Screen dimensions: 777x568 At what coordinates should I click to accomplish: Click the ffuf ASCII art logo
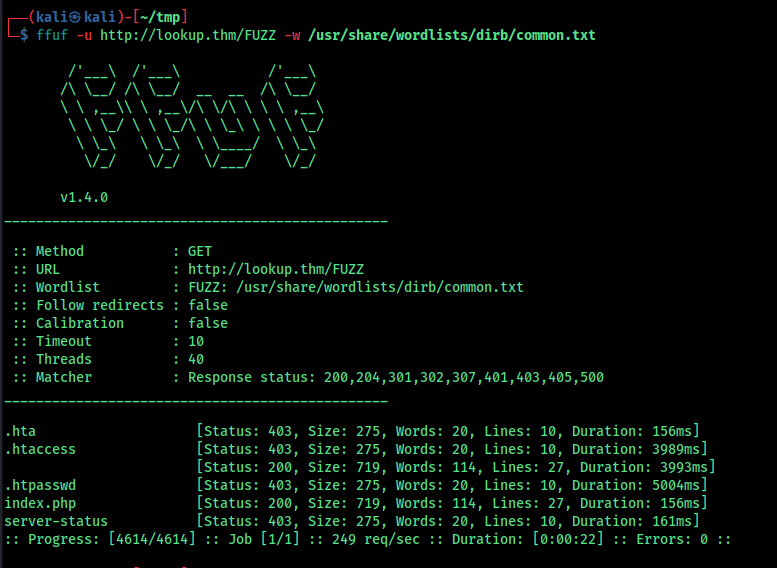click(x=192, y=116)
